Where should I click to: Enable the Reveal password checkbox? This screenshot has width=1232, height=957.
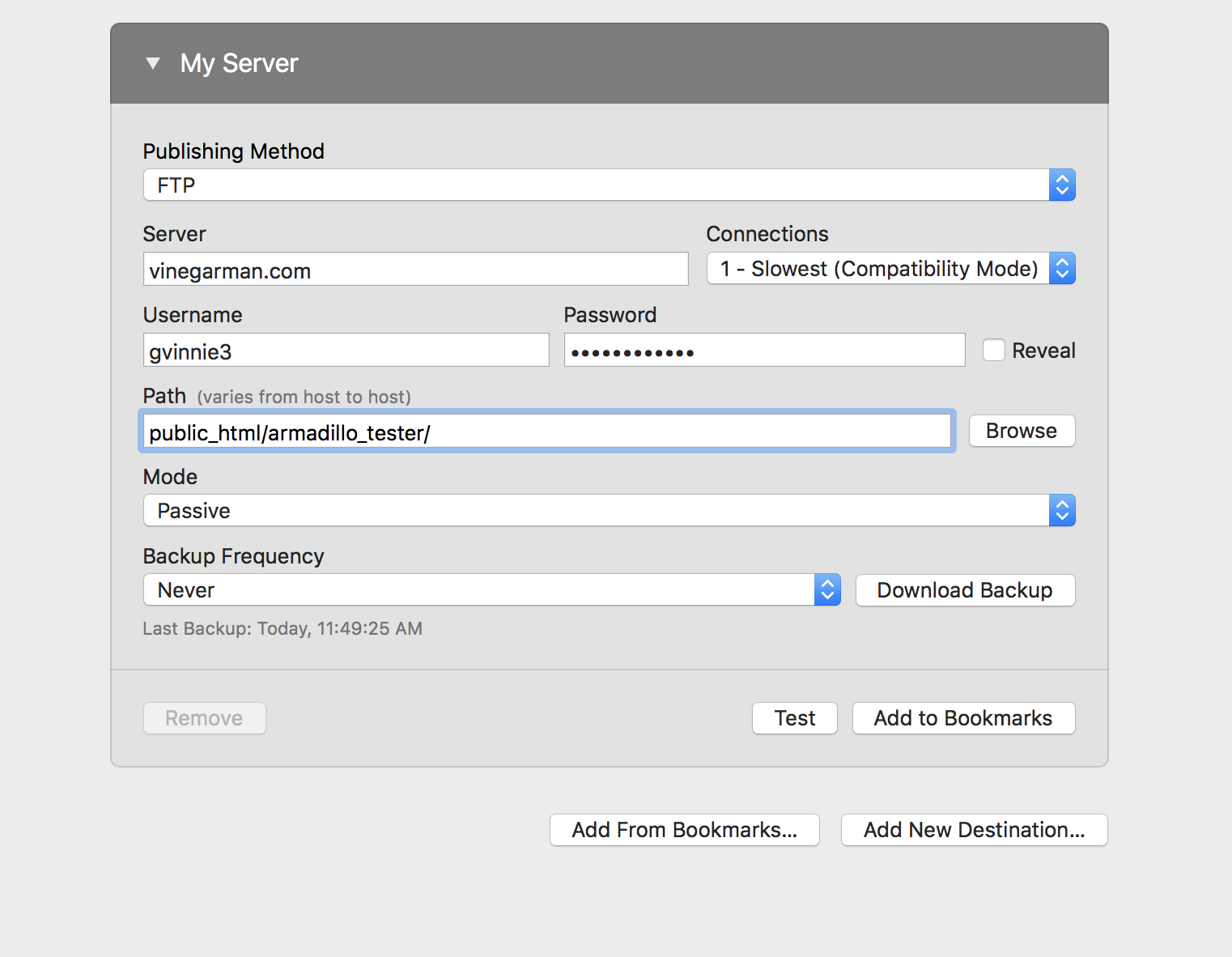click(993, 350)
